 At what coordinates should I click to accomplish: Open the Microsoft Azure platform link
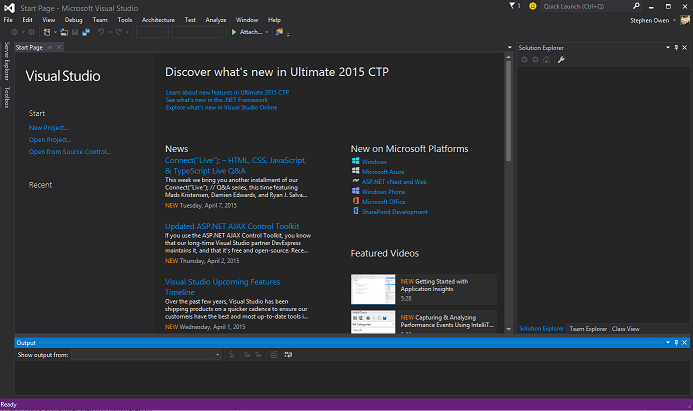[x=383, y=172]
